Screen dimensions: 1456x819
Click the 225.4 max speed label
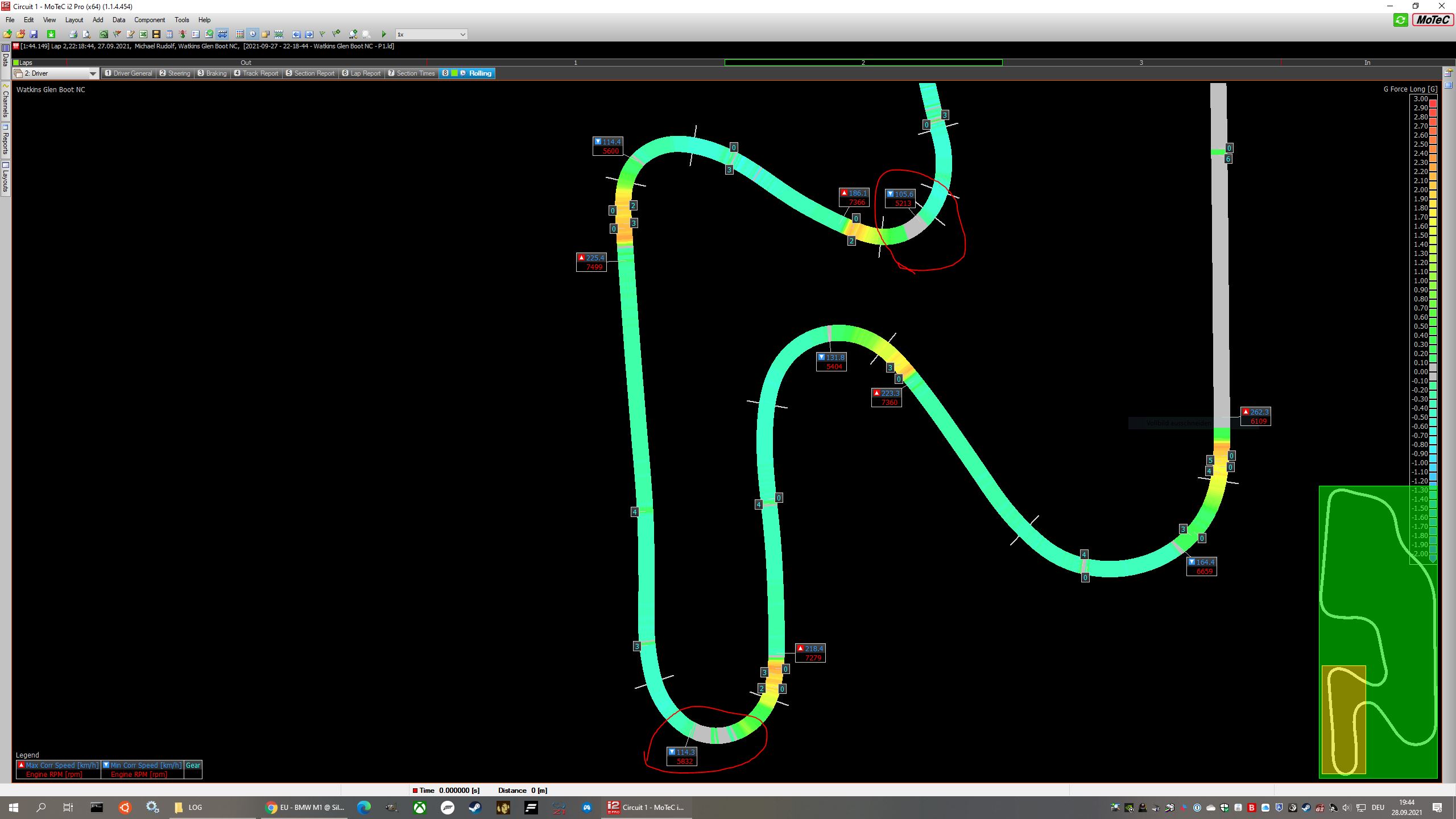(x=591, y=262)
